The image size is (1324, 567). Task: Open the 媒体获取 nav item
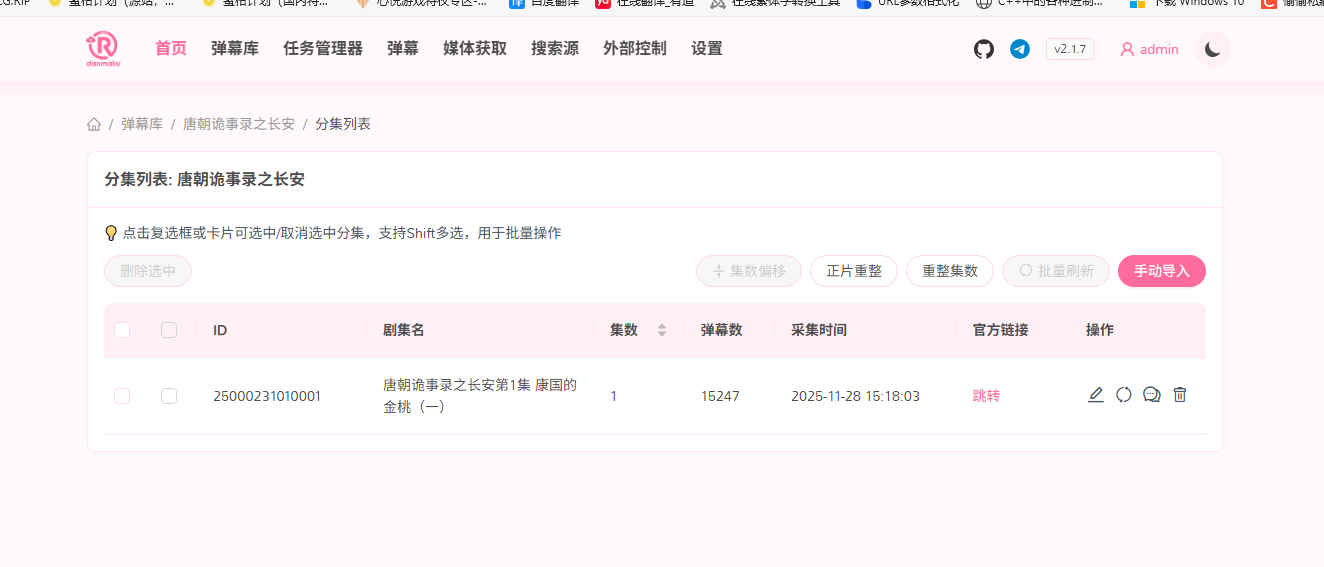click(x=475, y=48)
